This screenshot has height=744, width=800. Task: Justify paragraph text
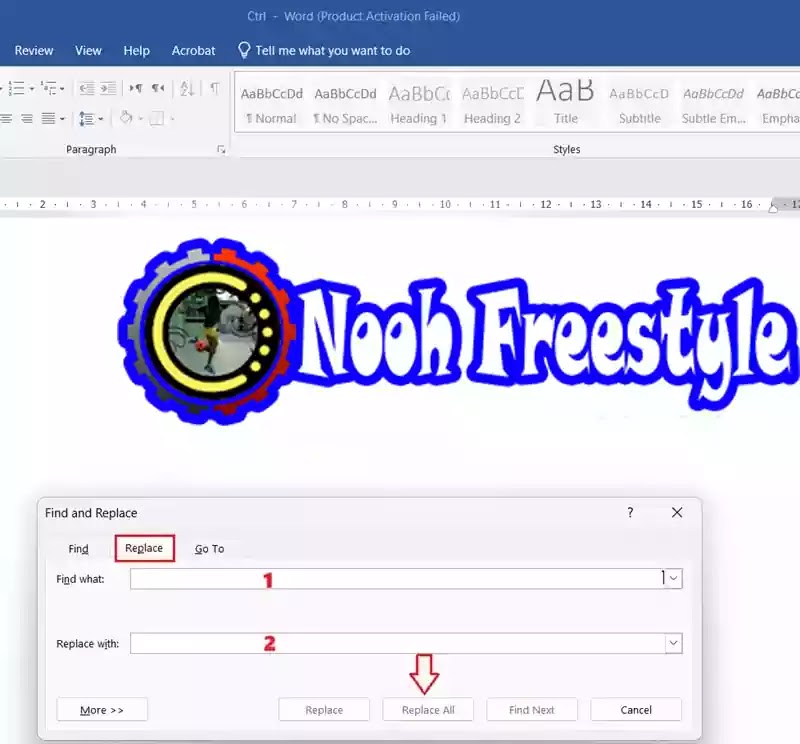pyautogui.click(x=48, y=119)
